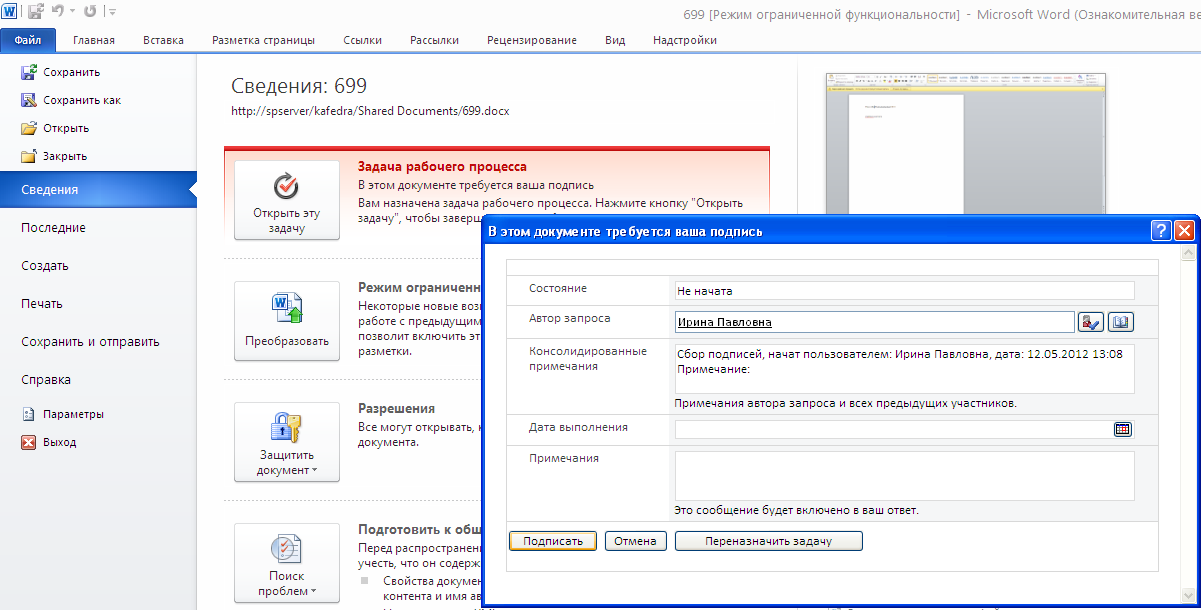This screenshot has width=1201, height=610.
Task: Open the Надстройки ribbon tab
Action: 684,40
